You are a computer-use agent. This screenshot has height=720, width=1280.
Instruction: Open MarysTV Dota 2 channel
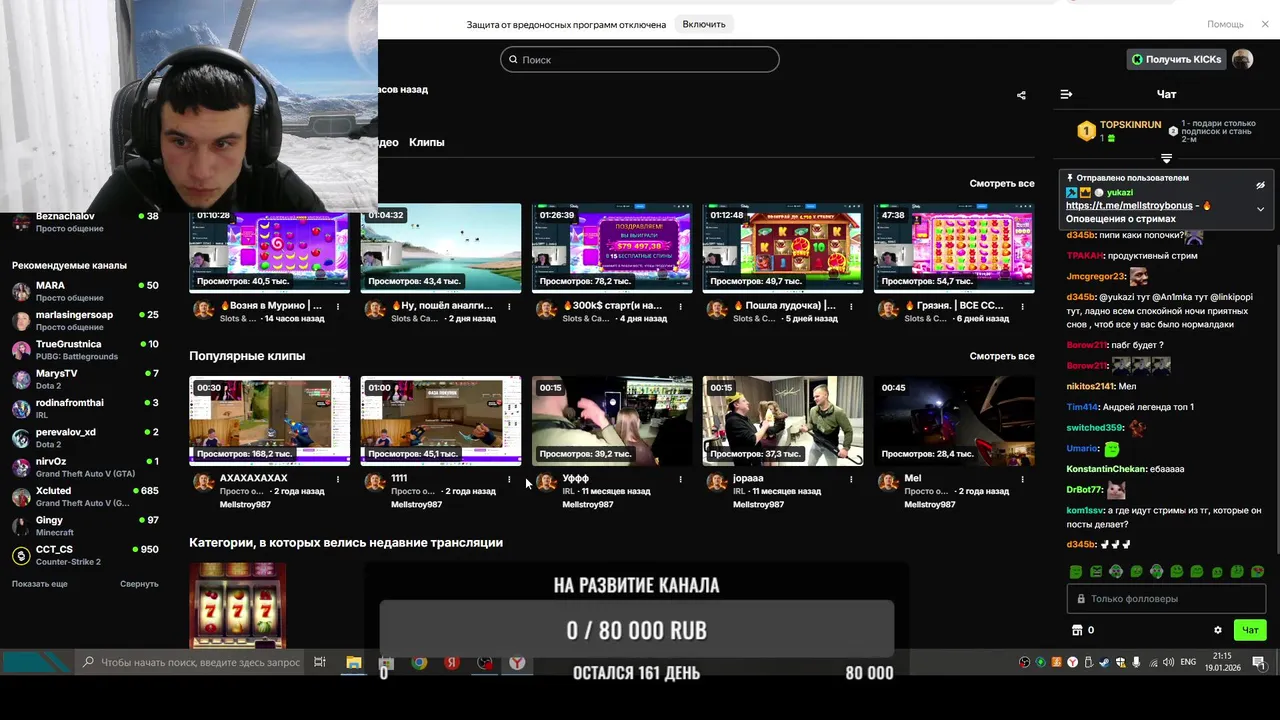(85, 379)
